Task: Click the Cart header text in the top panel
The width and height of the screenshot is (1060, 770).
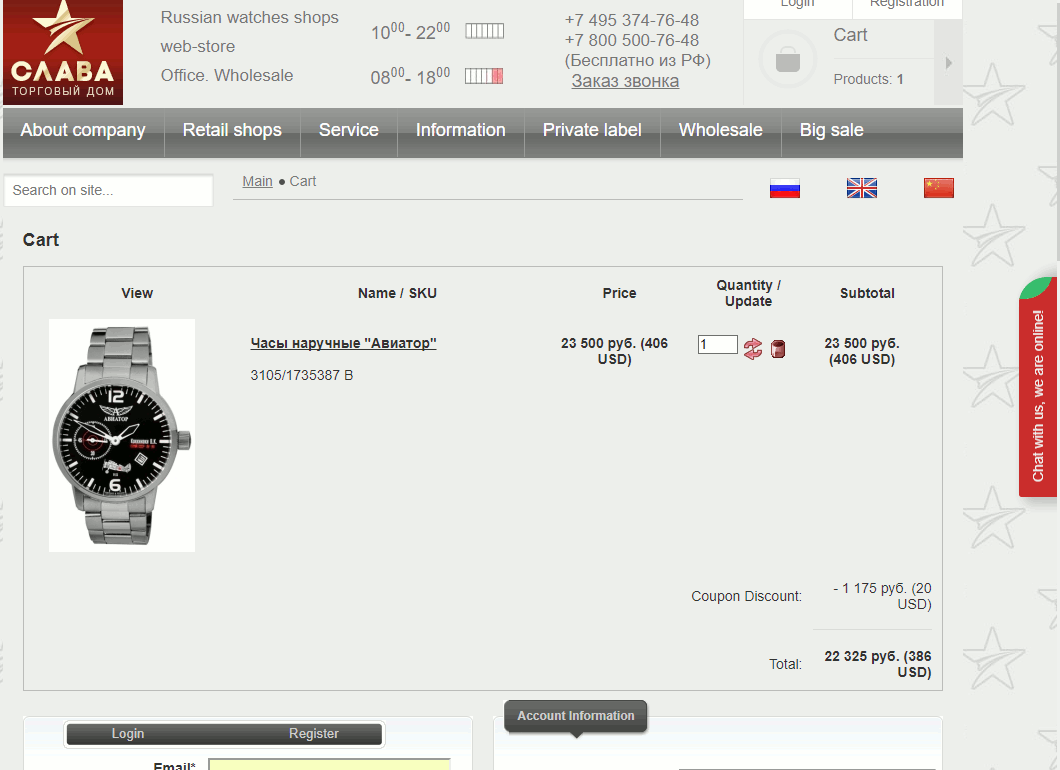Action: 850,35
